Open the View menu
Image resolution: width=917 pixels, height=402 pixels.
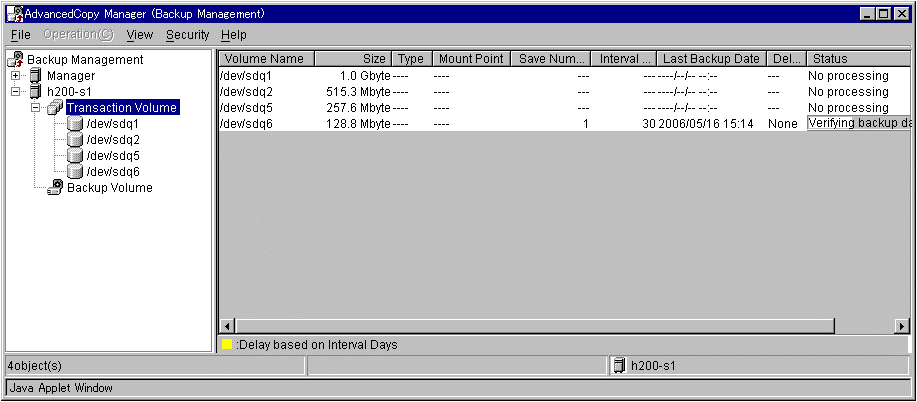point(140,35)
